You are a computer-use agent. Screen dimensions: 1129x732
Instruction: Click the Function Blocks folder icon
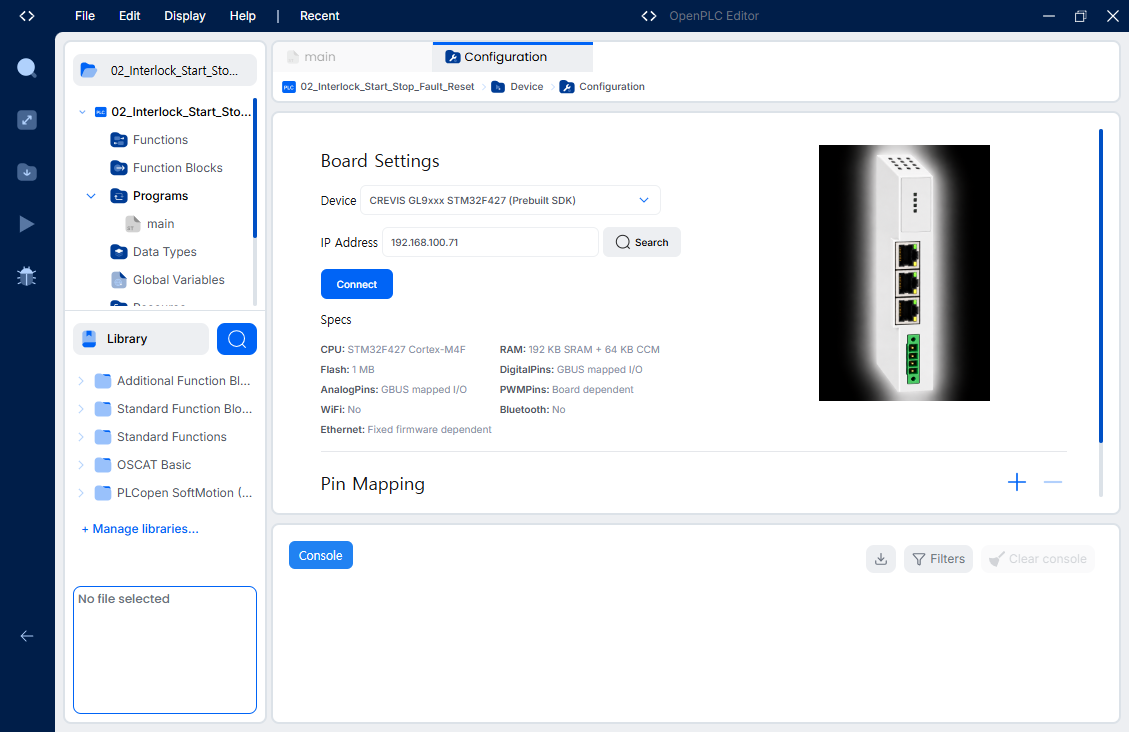point(119,168)
